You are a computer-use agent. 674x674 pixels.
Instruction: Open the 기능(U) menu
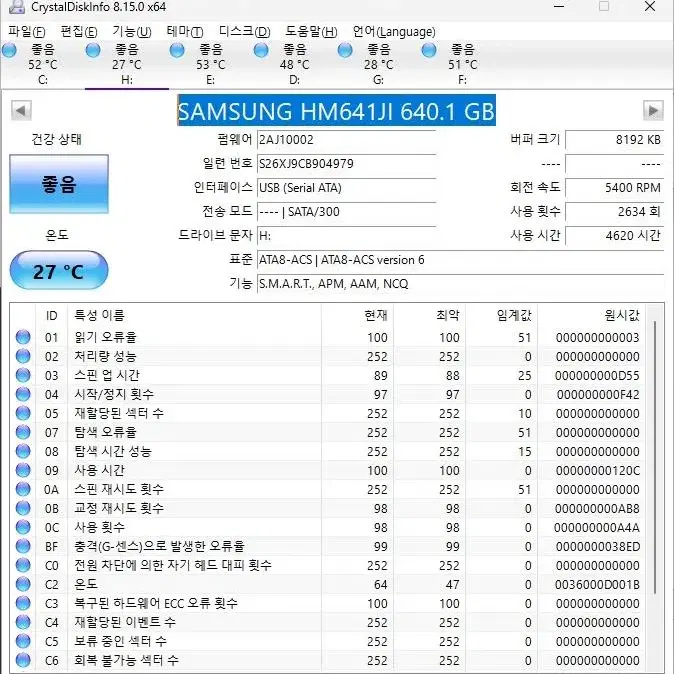(132, 32)
